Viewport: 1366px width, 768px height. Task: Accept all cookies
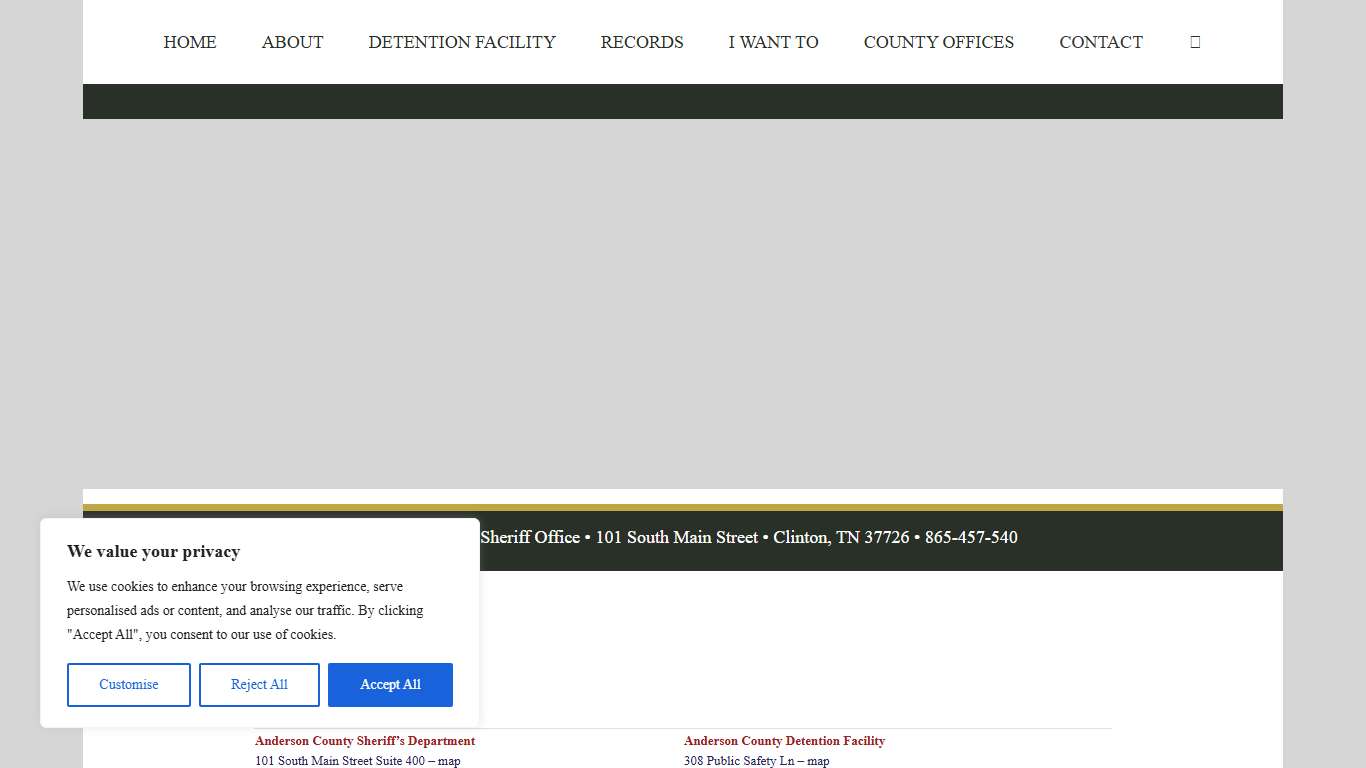click(x=390, y=684)
